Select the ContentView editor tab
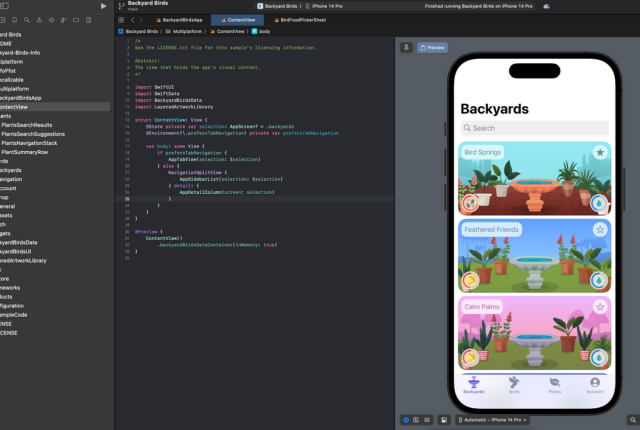This screenshot has height=430, width=640. [238, 20]
